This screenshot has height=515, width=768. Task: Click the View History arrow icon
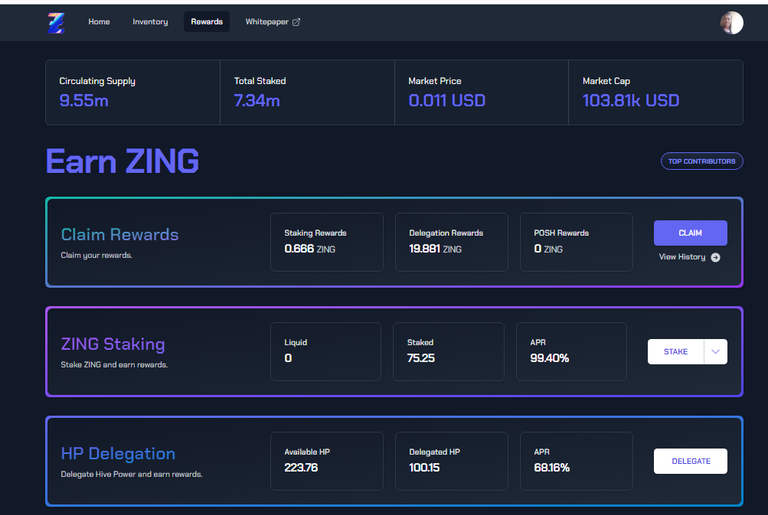716,257
